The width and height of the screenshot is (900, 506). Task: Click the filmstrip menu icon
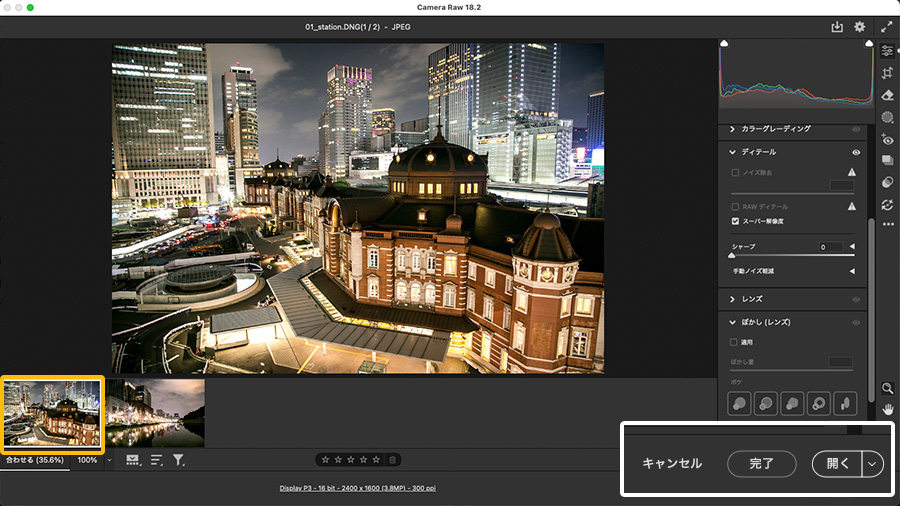point(133,460)
